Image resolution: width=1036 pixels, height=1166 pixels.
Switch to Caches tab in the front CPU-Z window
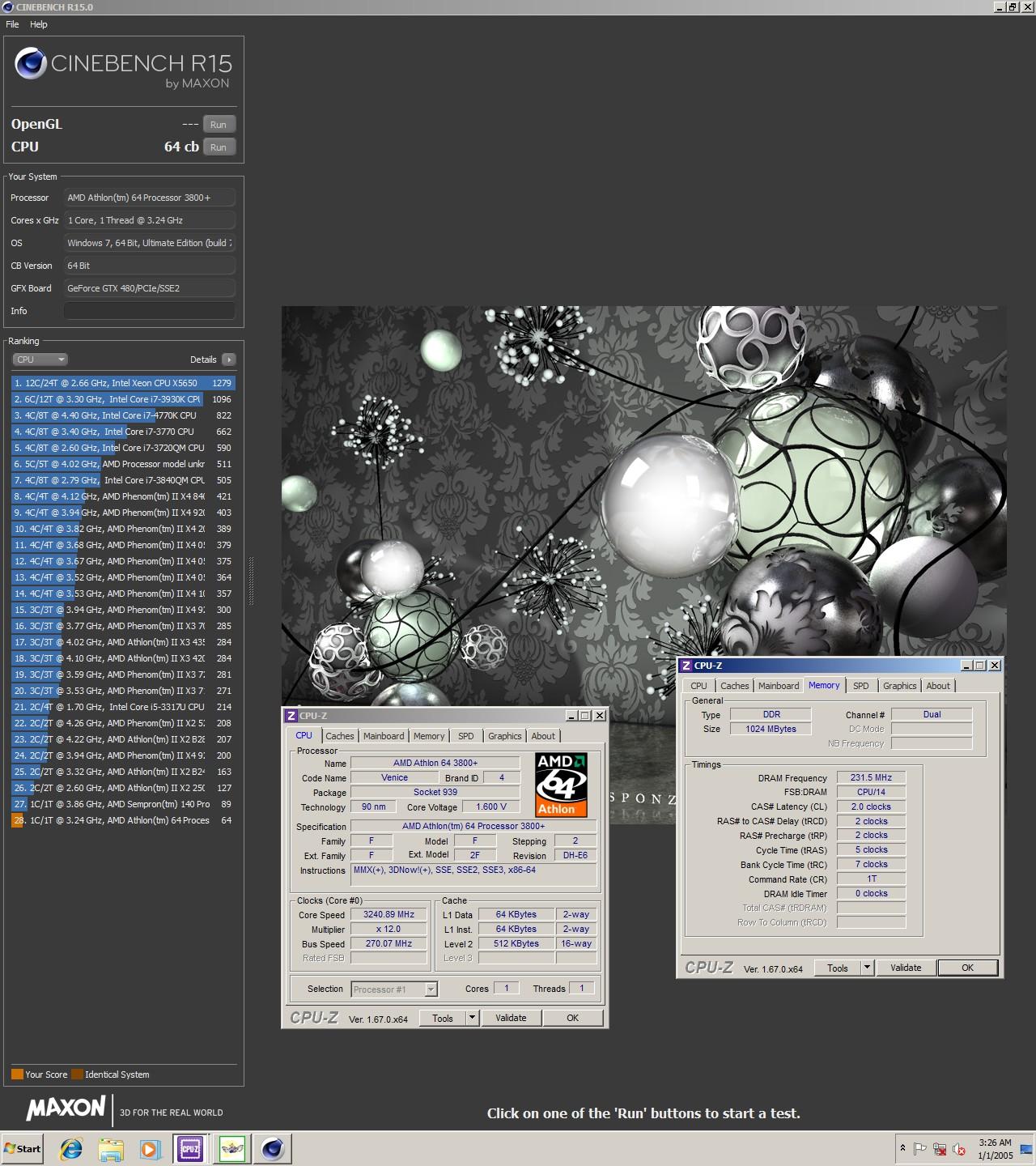pyautogui.click(x=340, y=736)
